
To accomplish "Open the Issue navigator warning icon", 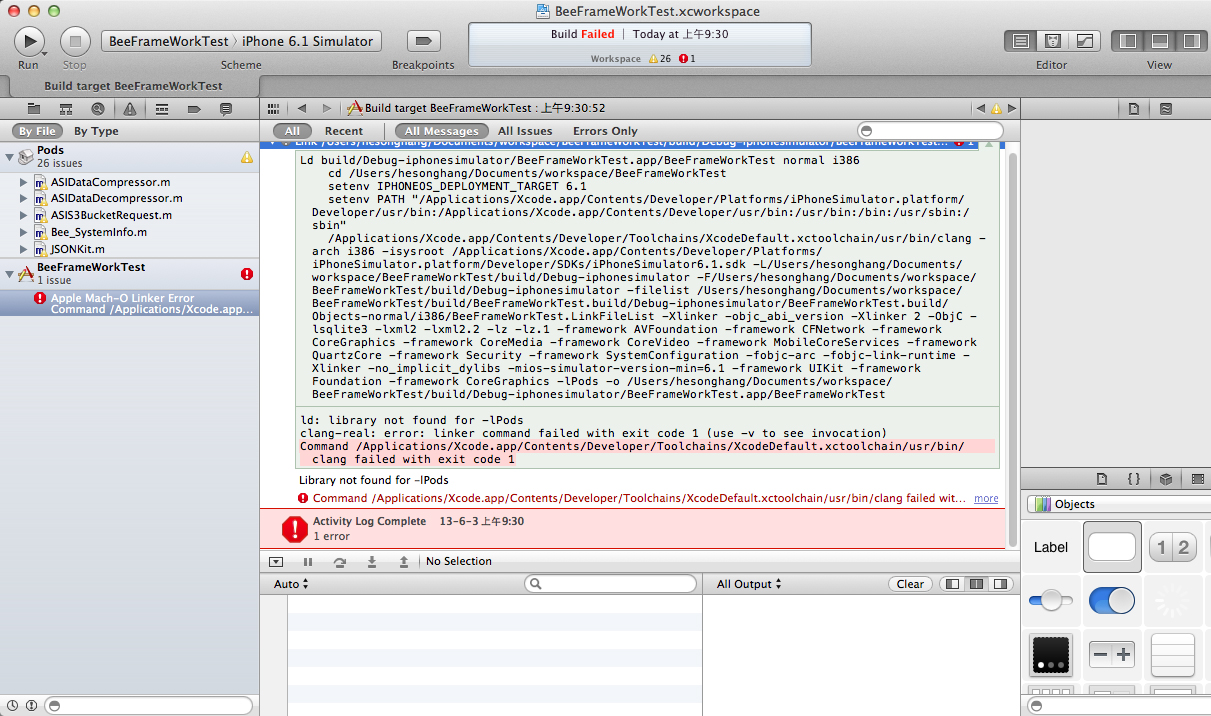I will click(x=130, y=108).
